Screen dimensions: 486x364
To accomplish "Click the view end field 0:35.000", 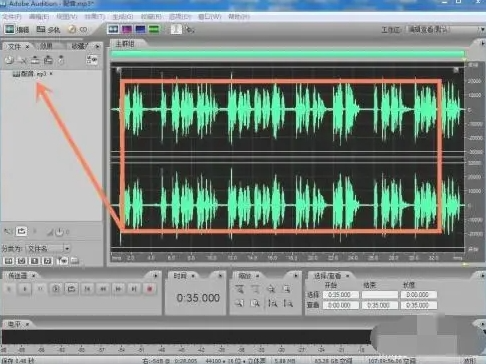I will tap(379, 305).
